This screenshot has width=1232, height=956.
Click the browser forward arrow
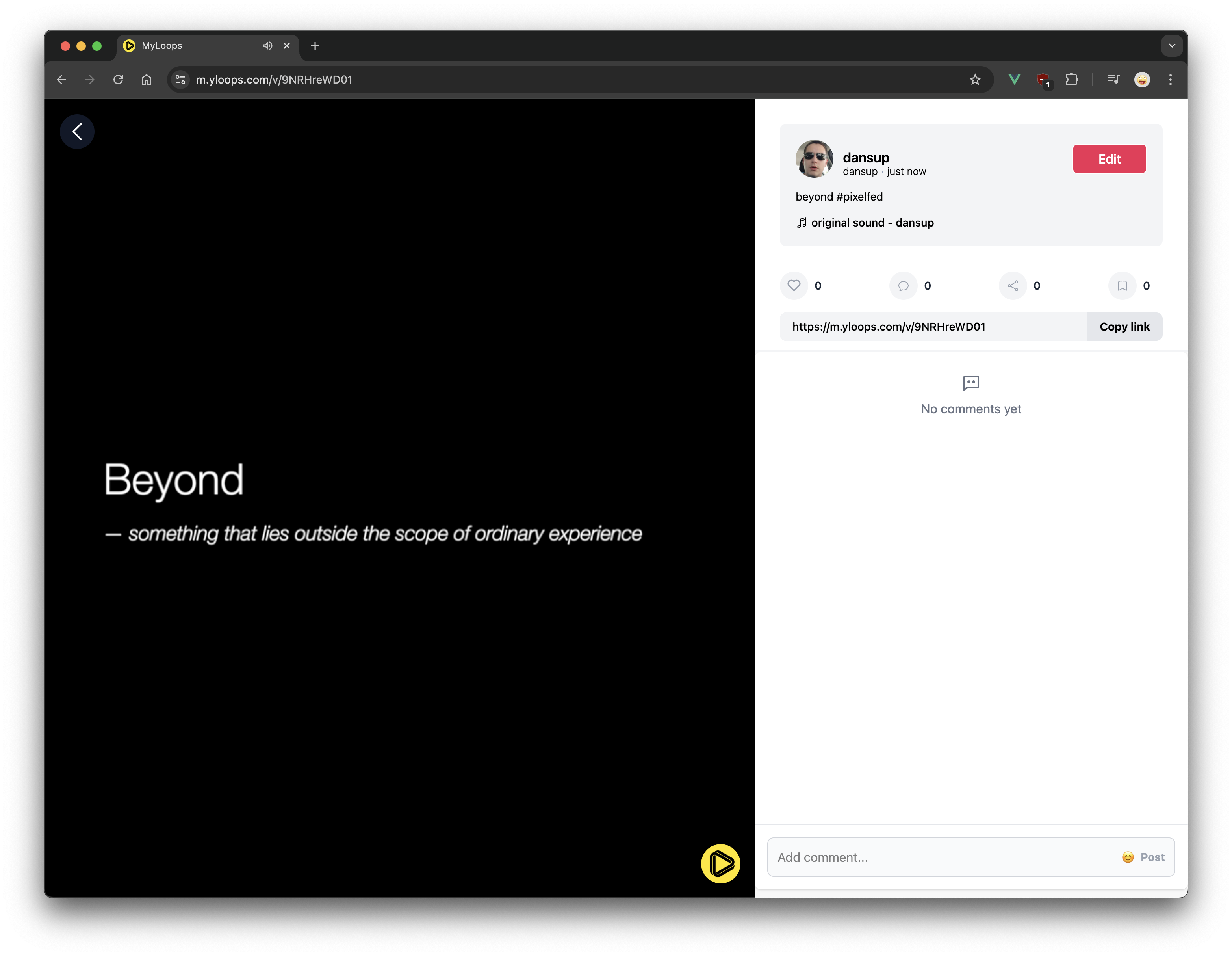pos(90,80)
